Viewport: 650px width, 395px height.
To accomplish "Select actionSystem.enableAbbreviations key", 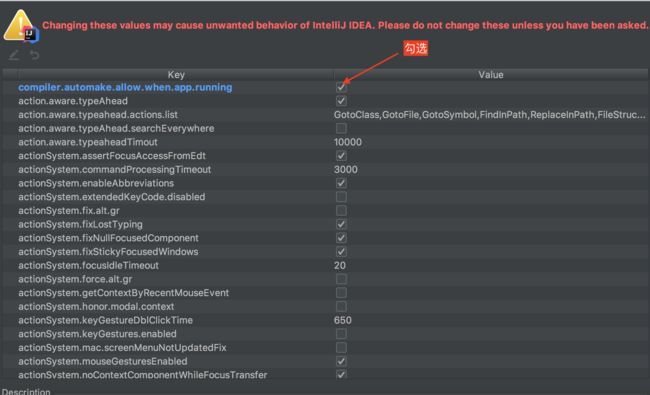I will point(96,183).
